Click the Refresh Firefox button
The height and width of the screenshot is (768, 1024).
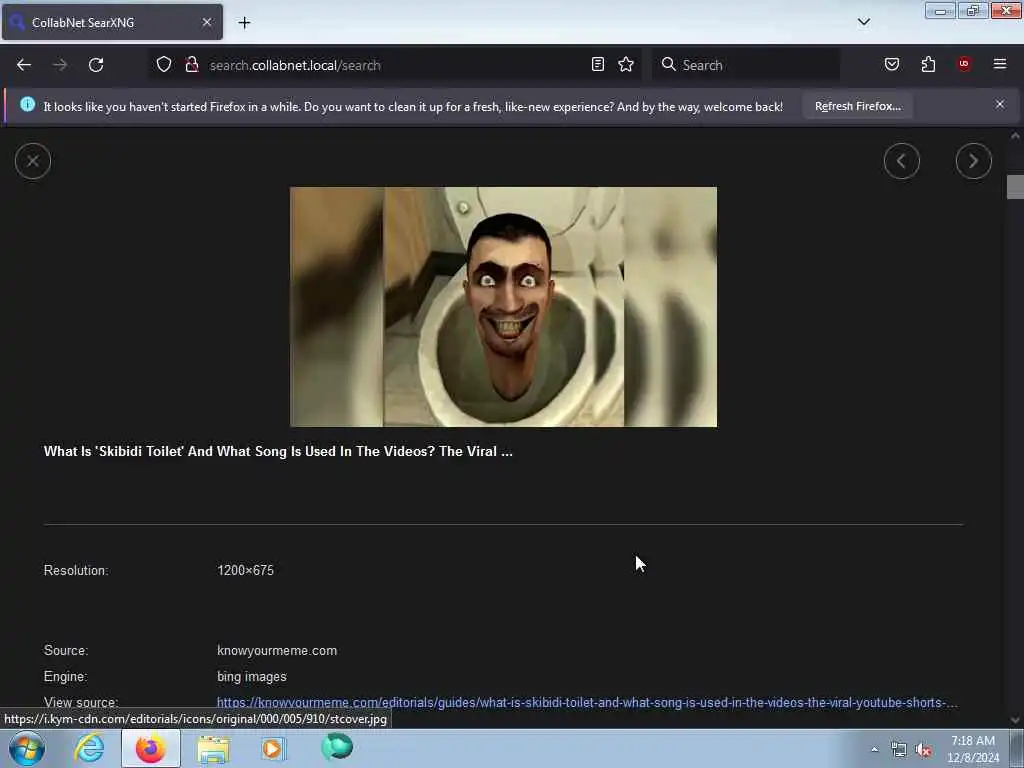(x=857, y=106)
